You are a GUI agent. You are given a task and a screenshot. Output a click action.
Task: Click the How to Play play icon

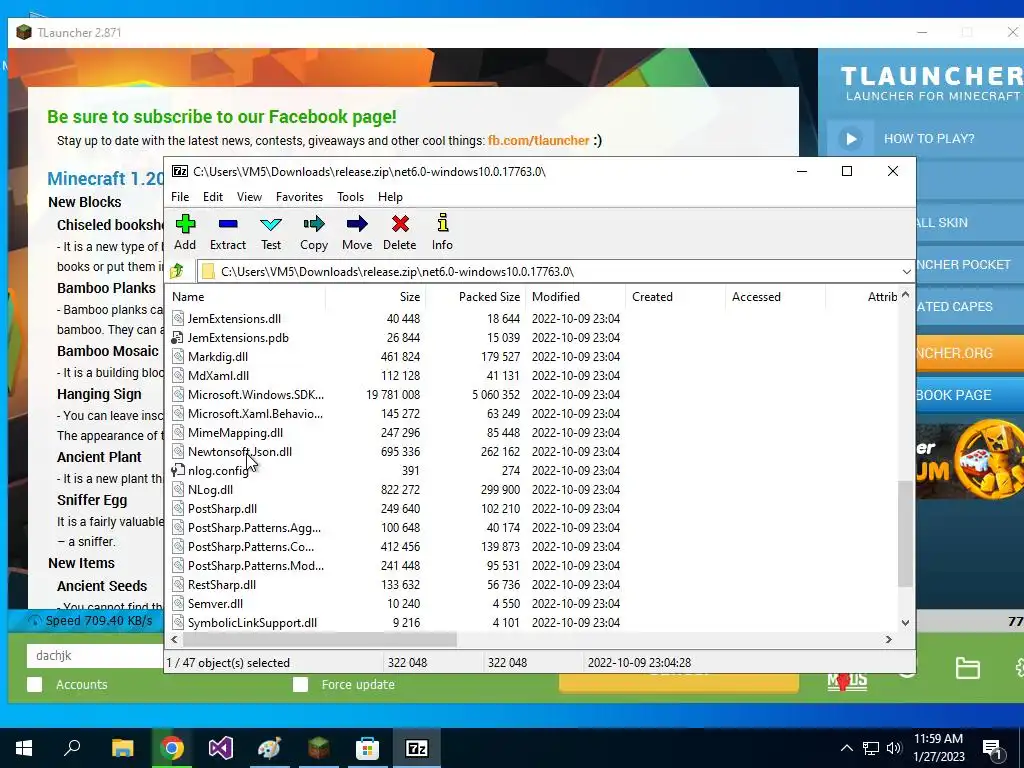tap(851, 138)
